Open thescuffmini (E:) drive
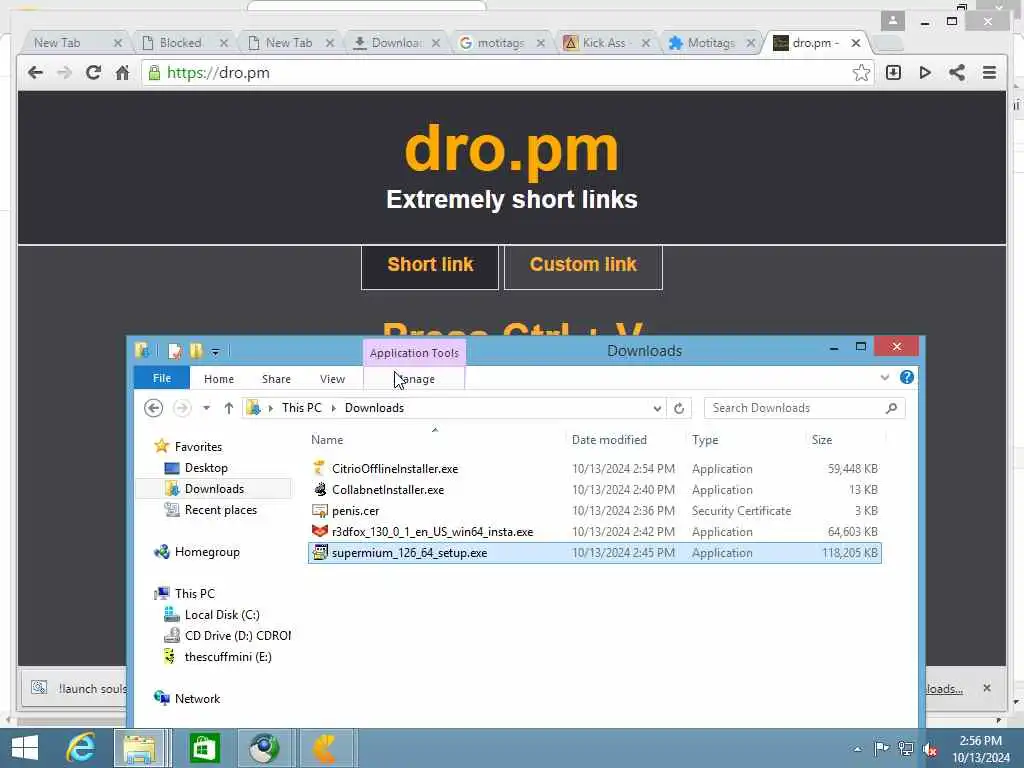This screenshot has width=1024, height=768. tap(227, 657)
